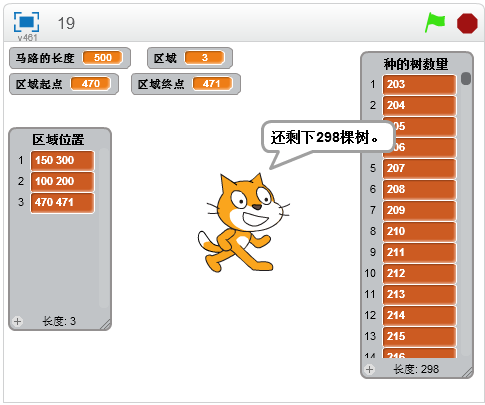Select list item '470 471' in 区域位置
485x405 pixels.
click(63, 202)
